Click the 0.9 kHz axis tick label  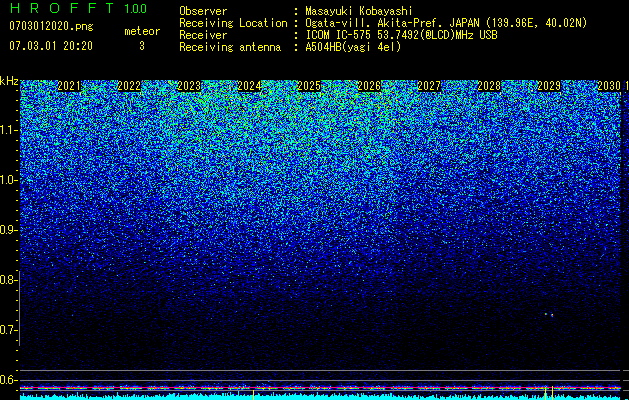tap(7, 230)
